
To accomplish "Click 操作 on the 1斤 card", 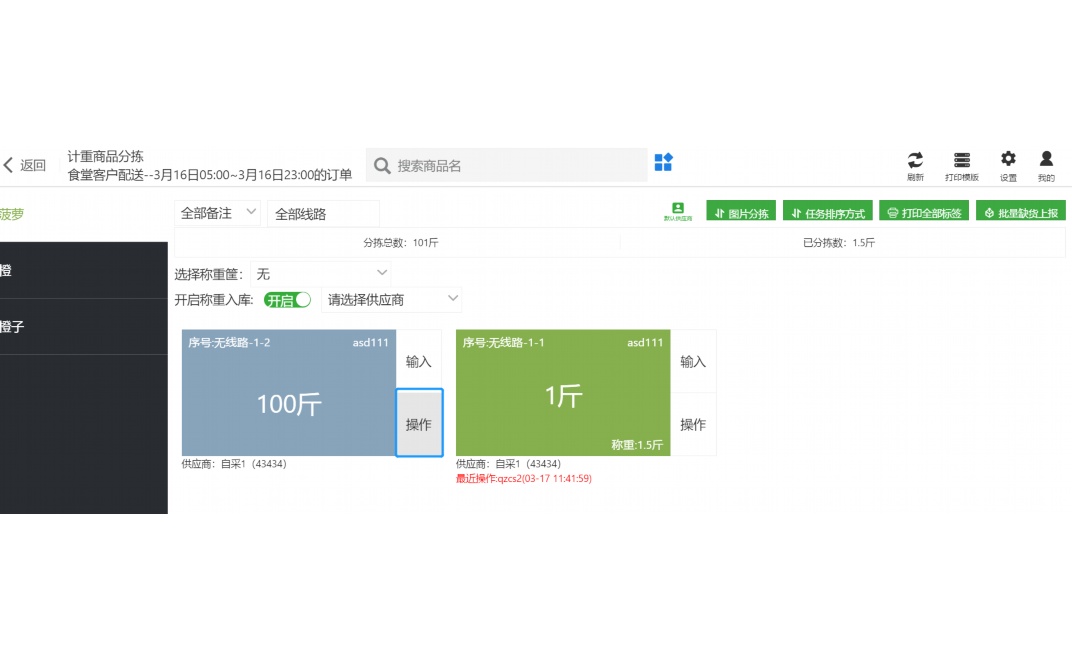I will [x=693, y=424].
